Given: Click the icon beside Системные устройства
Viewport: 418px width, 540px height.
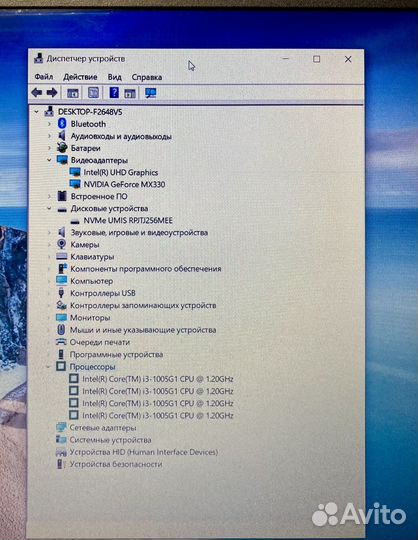Looking at the screenshot, I should pos(61,439).
